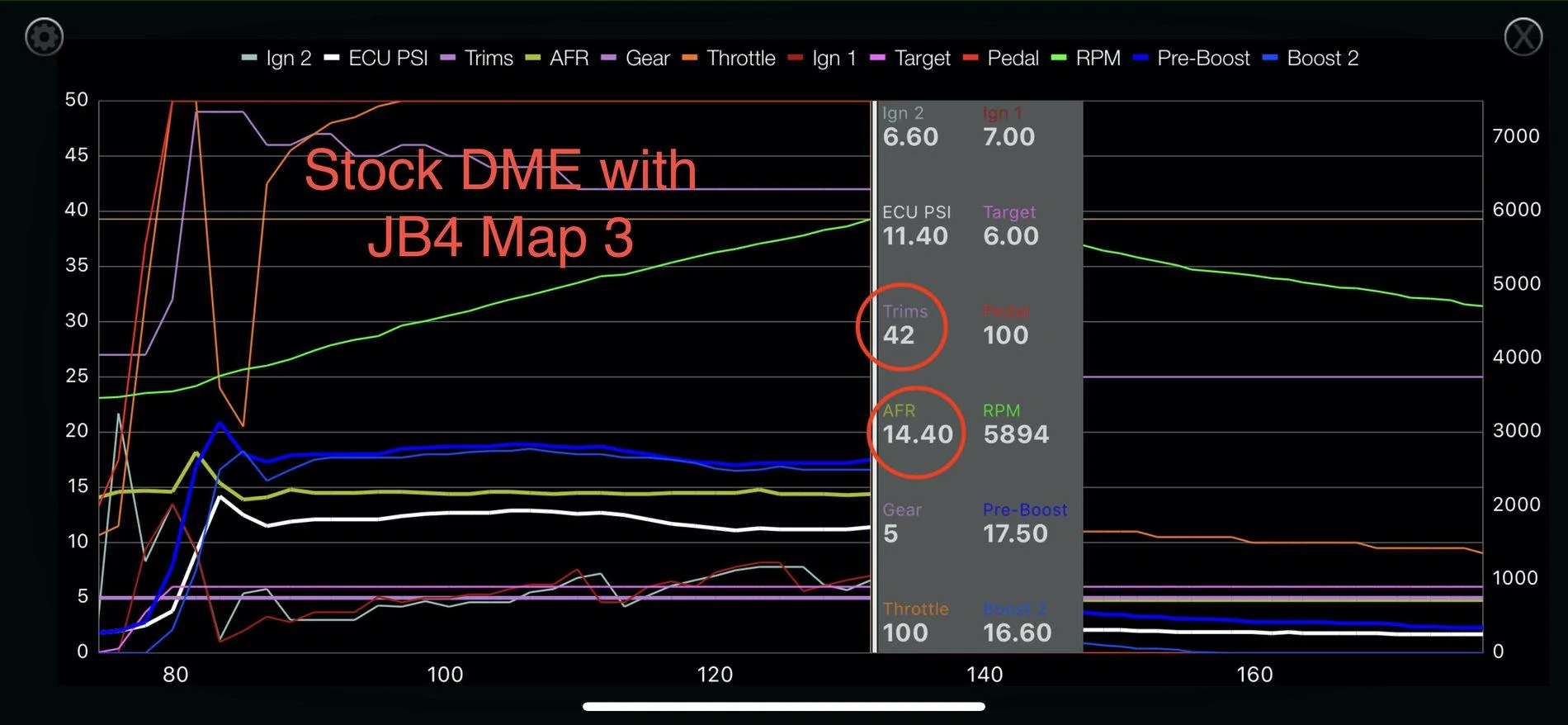Tap the Ign 2 readout value 6.60
The height and width of the screenshot is (725, 1568).
tap(910, 136)
